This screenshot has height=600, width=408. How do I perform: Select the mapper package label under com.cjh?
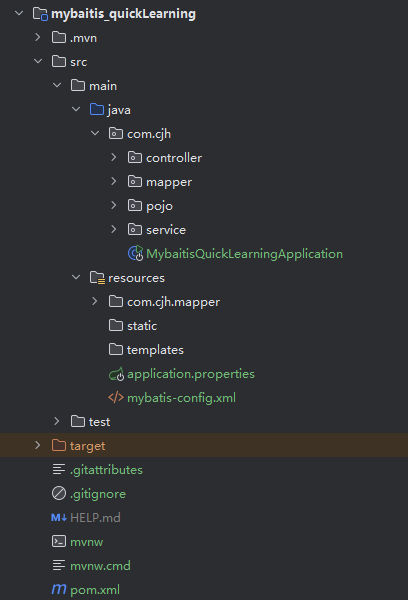click(x=169, y=183)
